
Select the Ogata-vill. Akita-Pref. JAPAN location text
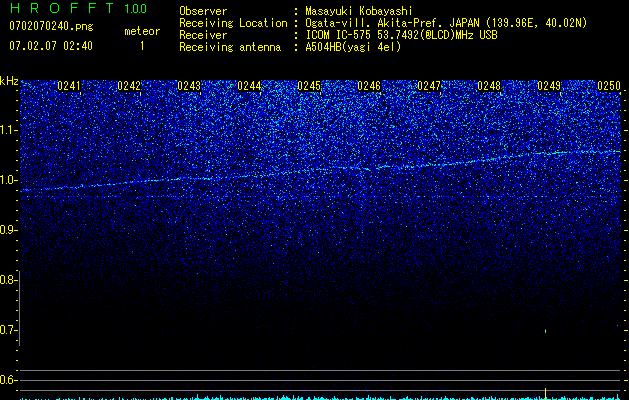tap(446, 23)
